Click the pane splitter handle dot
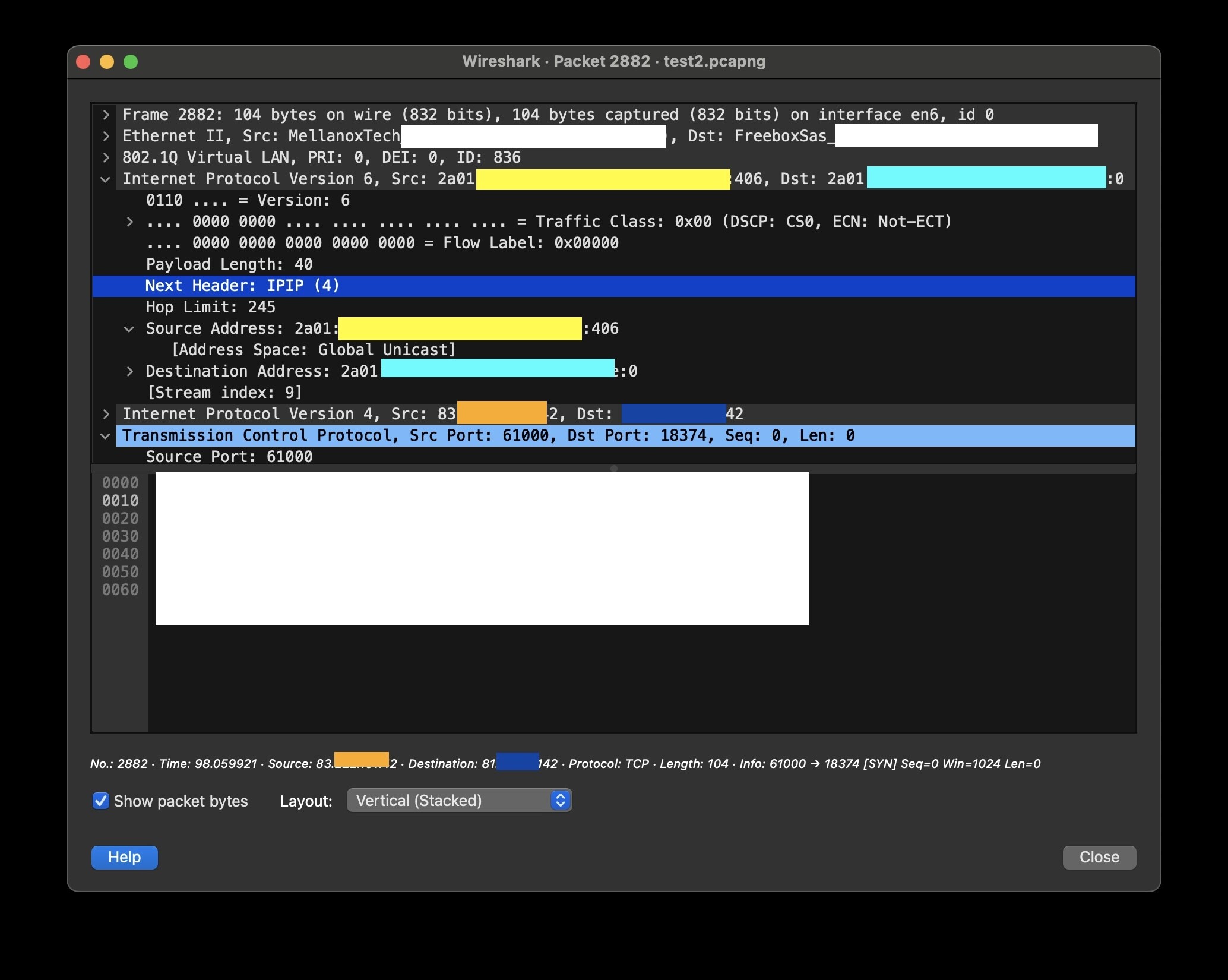 click(x=614, y=469)
